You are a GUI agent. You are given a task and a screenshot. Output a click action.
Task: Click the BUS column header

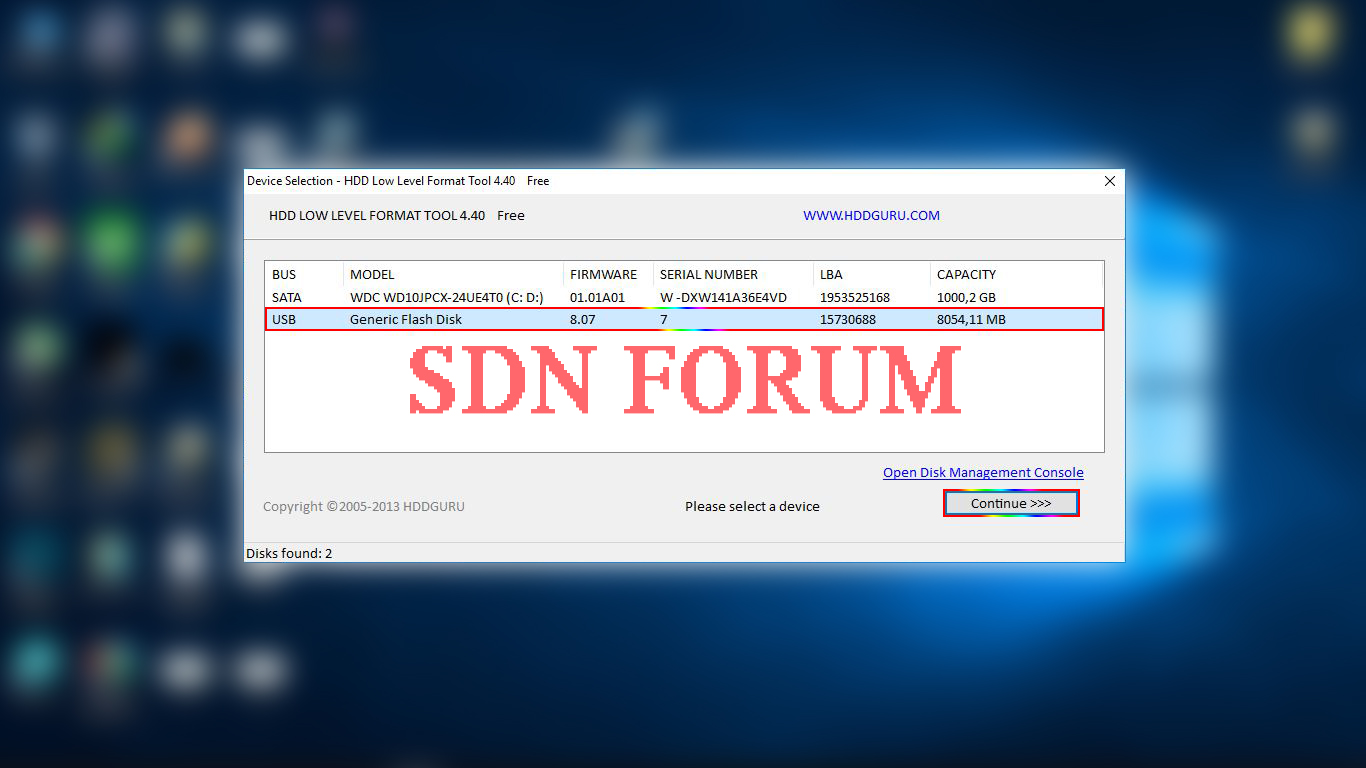284,274
